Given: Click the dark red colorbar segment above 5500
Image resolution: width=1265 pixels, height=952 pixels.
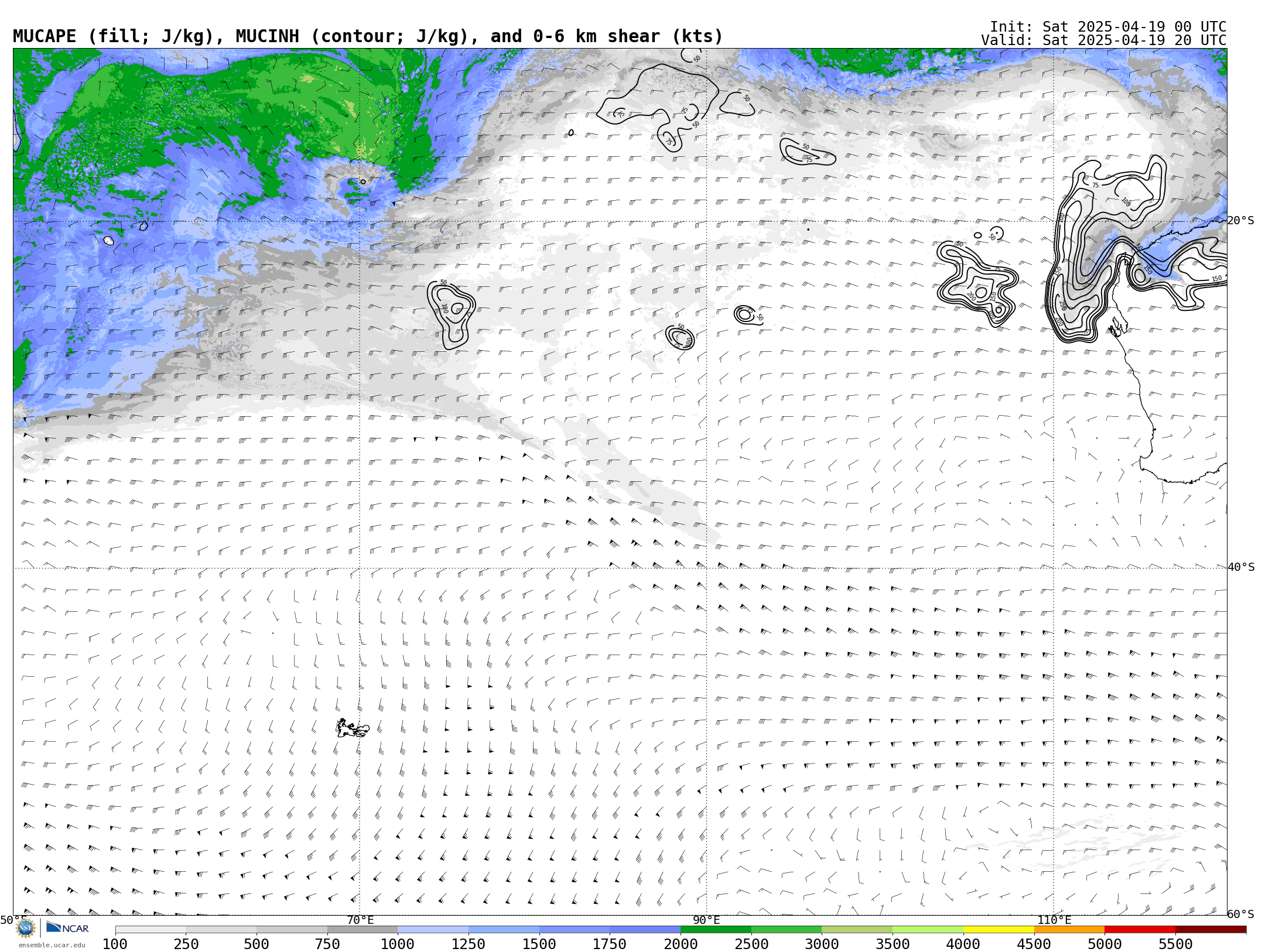Looking at the screenshot, I should tap(1211, 930).
